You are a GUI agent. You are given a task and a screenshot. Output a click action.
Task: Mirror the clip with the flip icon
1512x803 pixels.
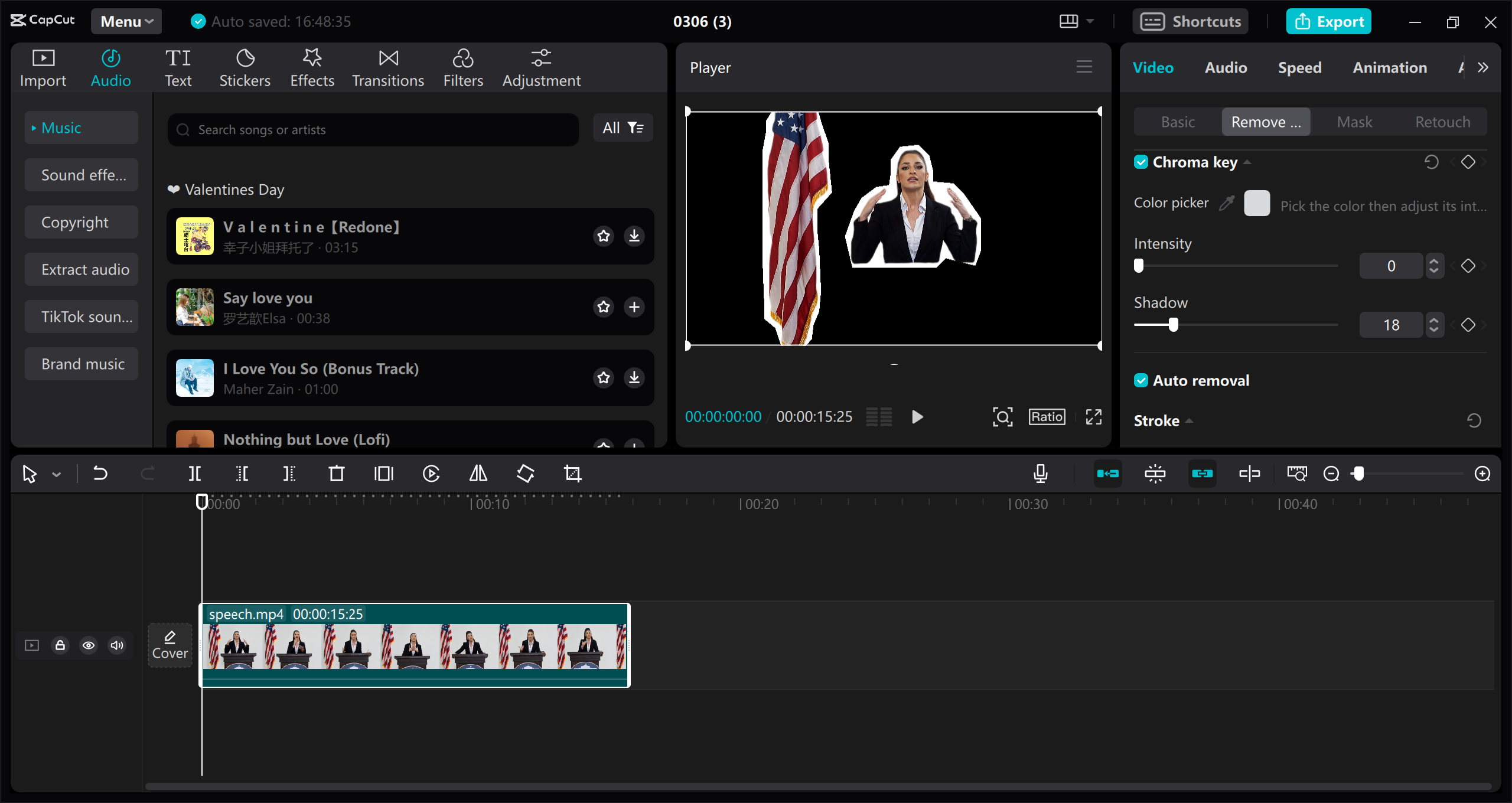[478, 473]
